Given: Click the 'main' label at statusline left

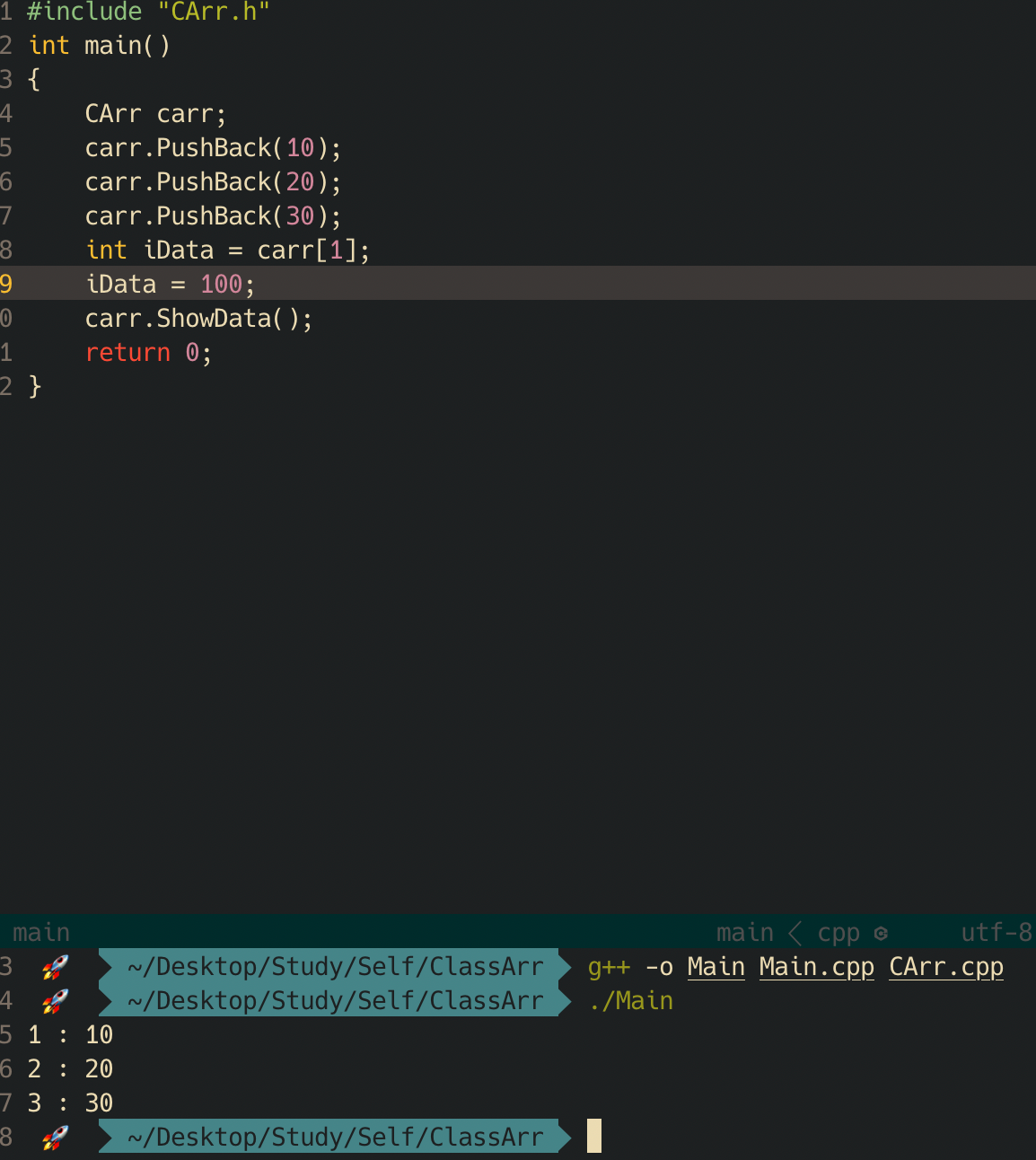Looking at the screenshot, I should point(41,933).
